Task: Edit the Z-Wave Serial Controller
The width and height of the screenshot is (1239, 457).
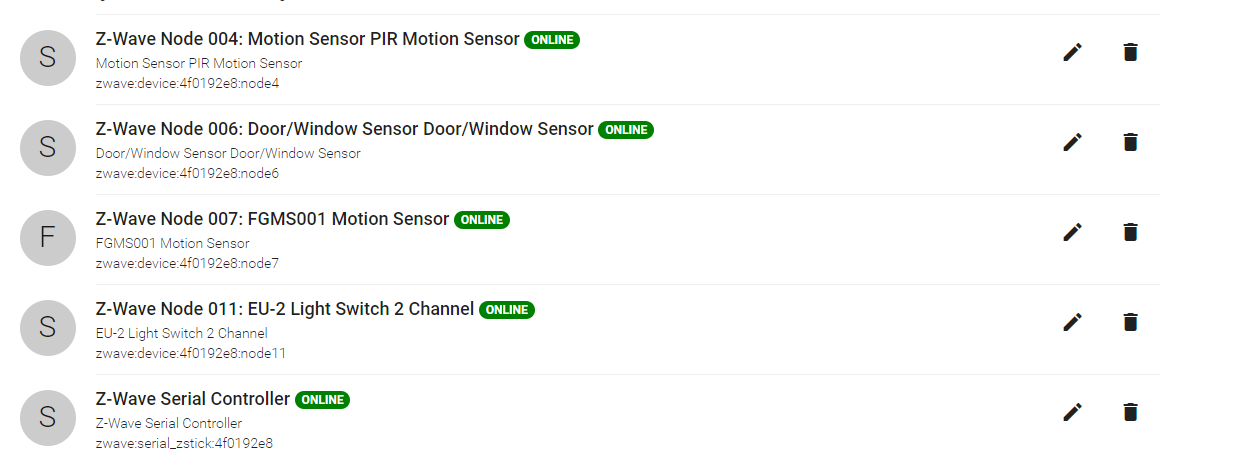Action: point(1072,412)
